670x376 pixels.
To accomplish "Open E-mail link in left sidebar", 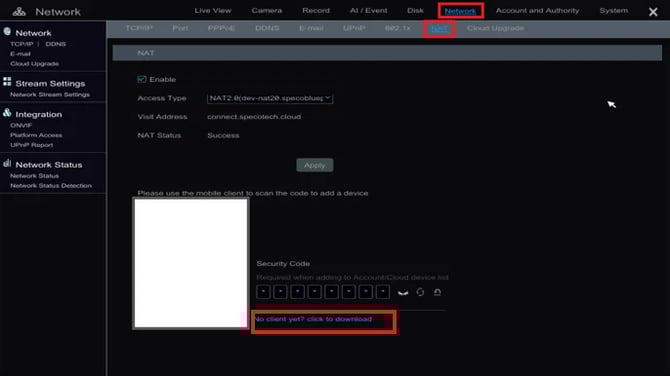I will tap(21, 54).
